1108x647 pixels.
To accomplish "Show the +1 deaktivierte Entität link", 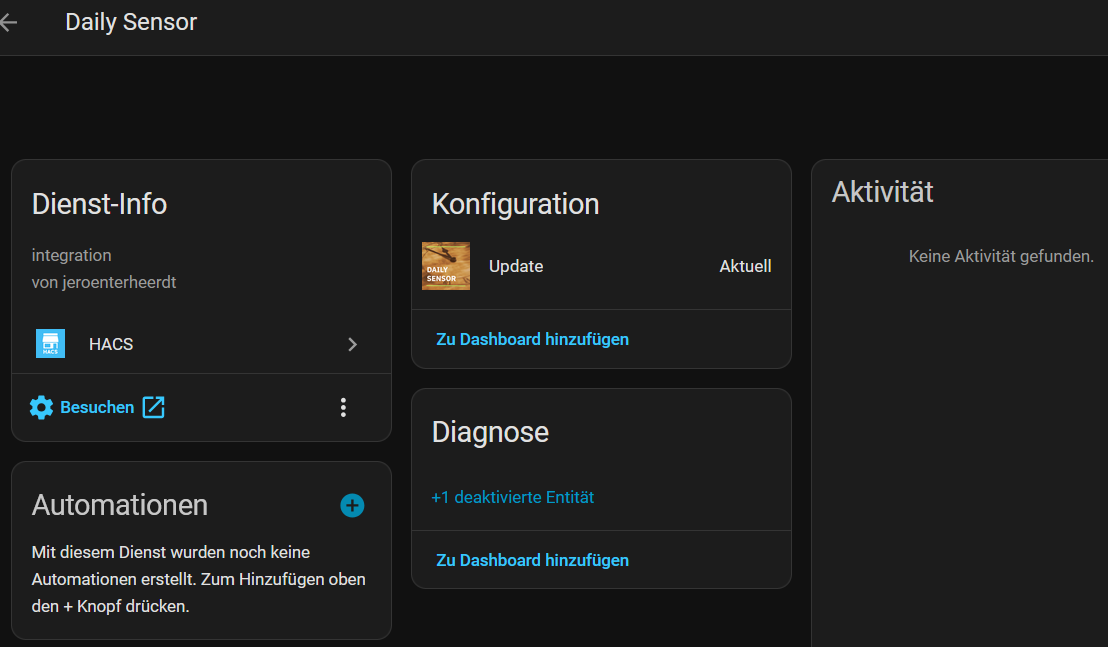I will click(x=512, y=497).
